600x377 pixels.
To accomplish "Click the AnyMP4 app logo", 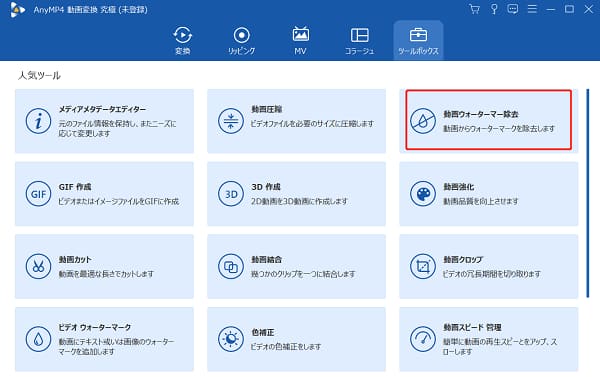I will tap(17, 10).
